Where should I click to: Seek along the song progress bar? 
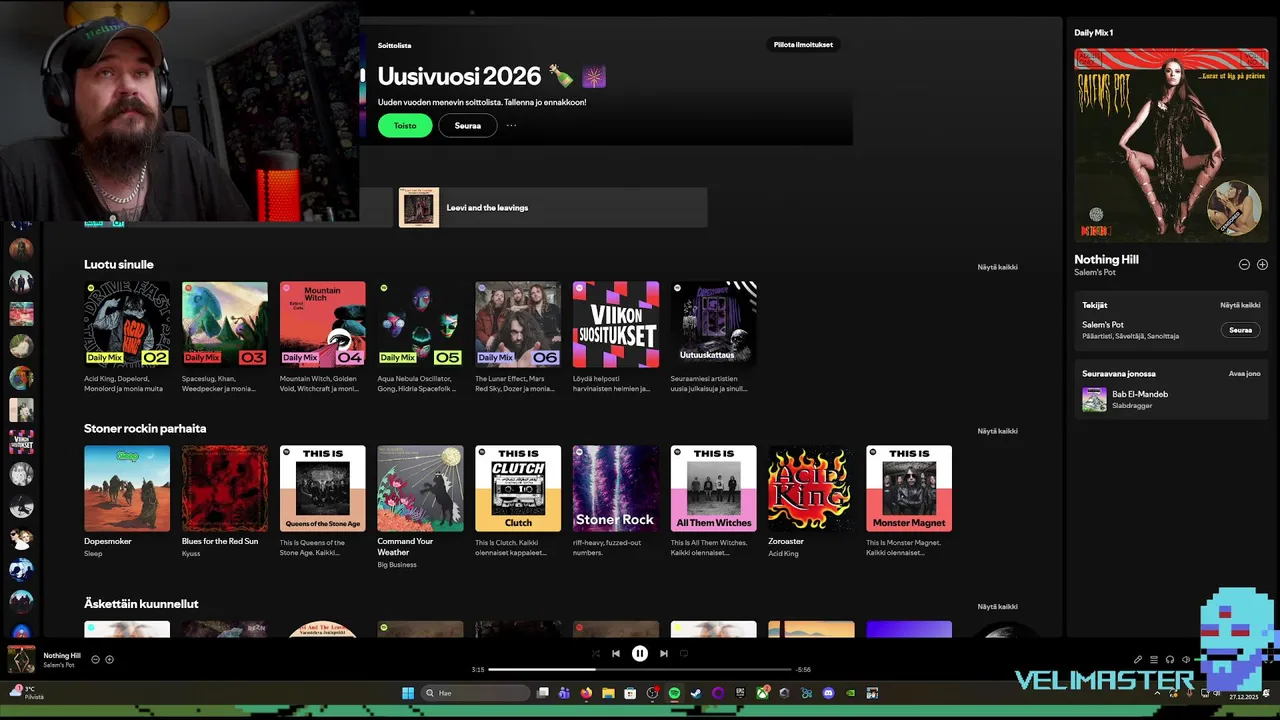click(x=640, y=669)
